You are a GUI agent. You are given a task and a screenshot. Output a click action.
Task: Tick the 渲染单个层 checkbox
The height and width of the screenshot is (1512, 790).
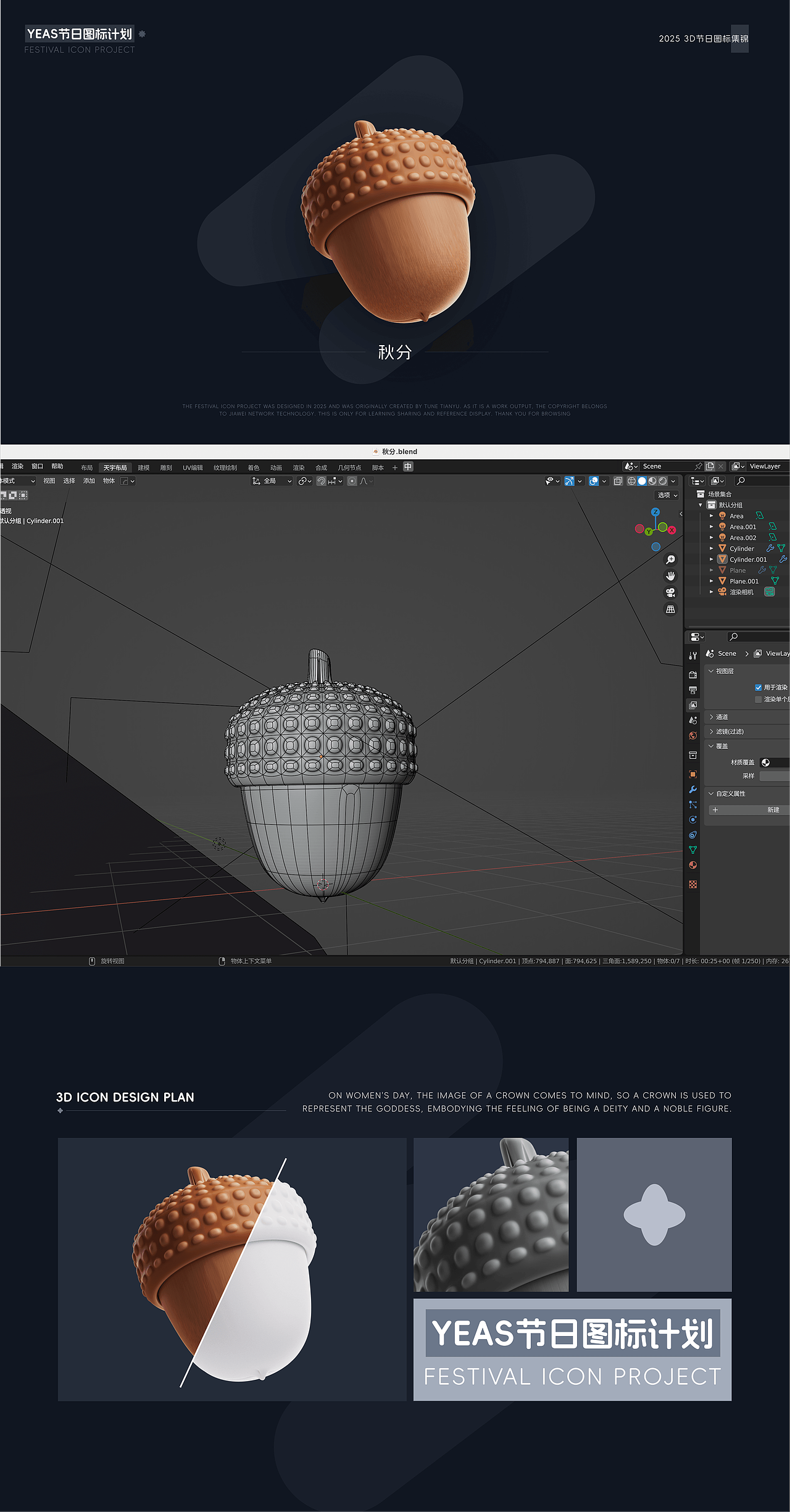tap(759, 700)
